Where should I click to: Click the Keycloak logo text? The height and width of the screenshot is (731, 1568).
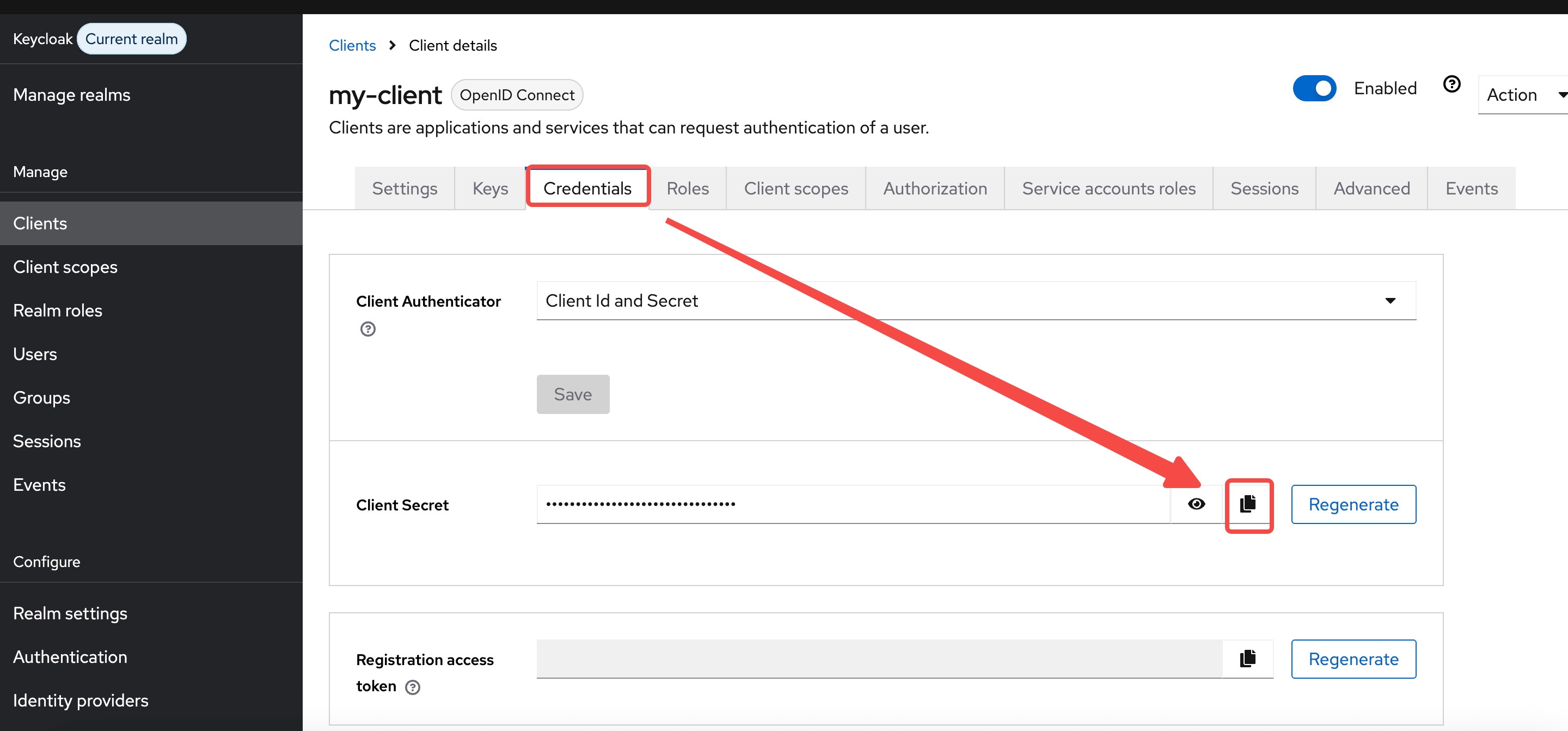click(x=42, y=39)
